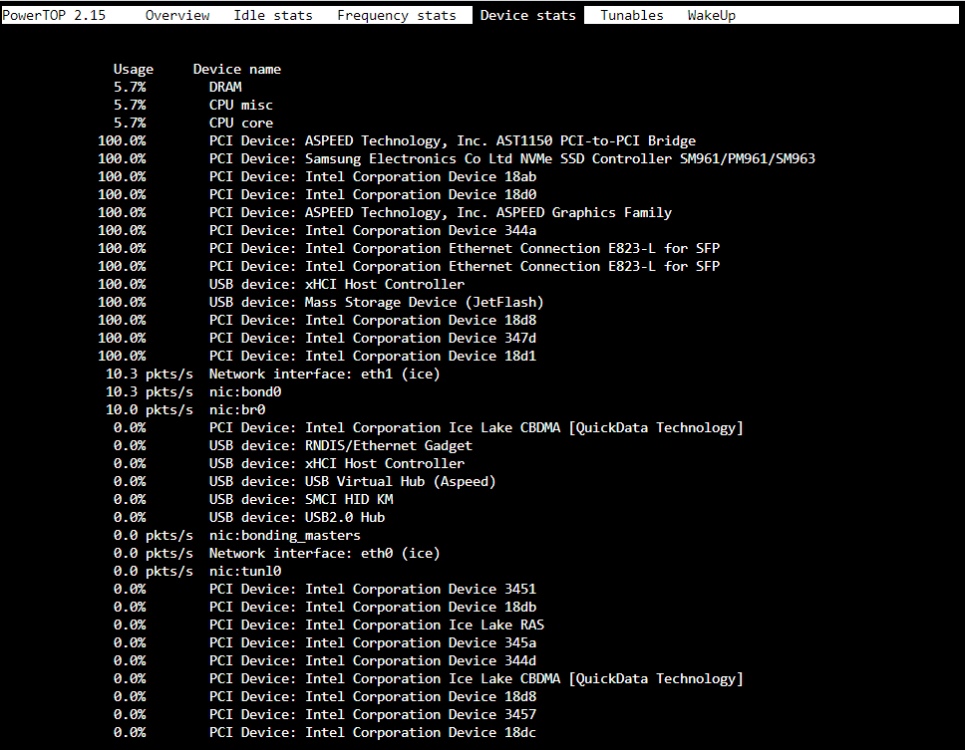Click the Ice Lake RAS row
The width and height of the screenshot is (965, 750).
tap(329, 624)
